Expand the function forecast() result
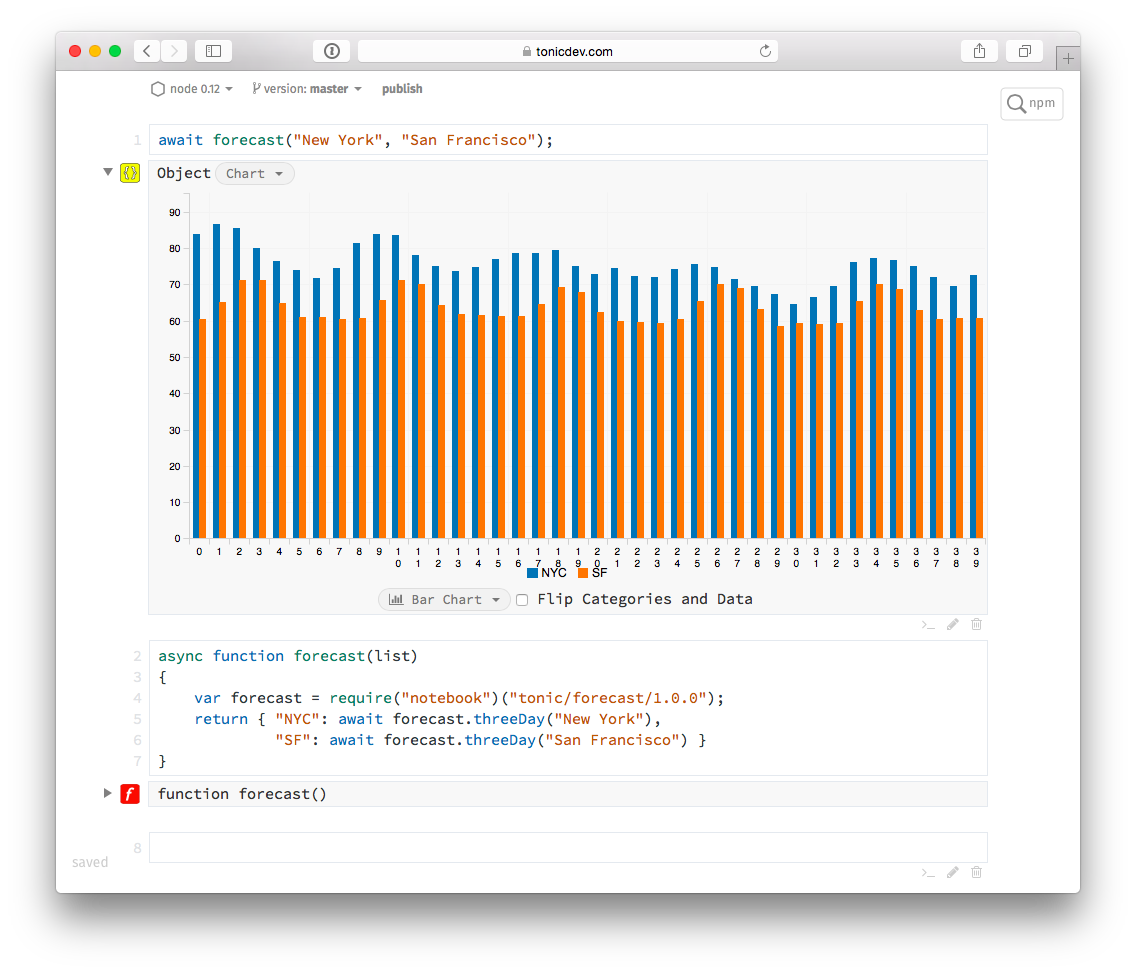Viewport: 1136px width, 973px height. [107, 793]
